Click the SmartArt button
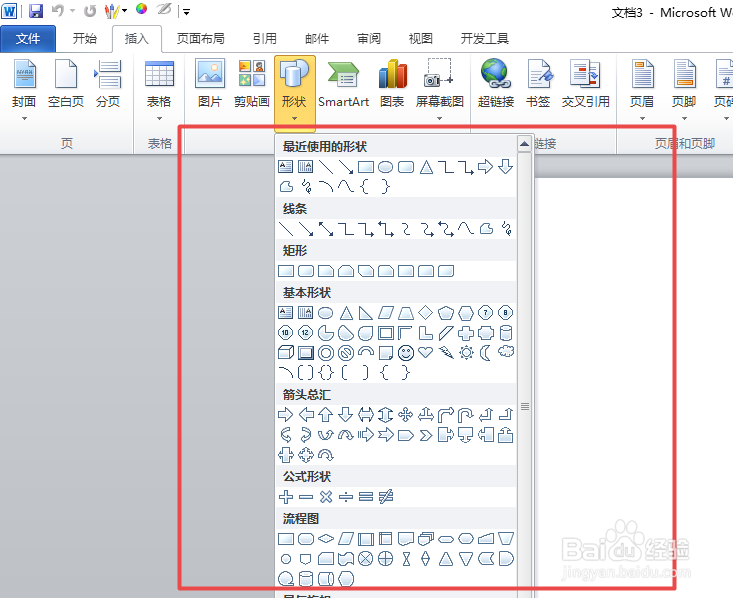Screen dimensions: 733x598 pos(344,84)
